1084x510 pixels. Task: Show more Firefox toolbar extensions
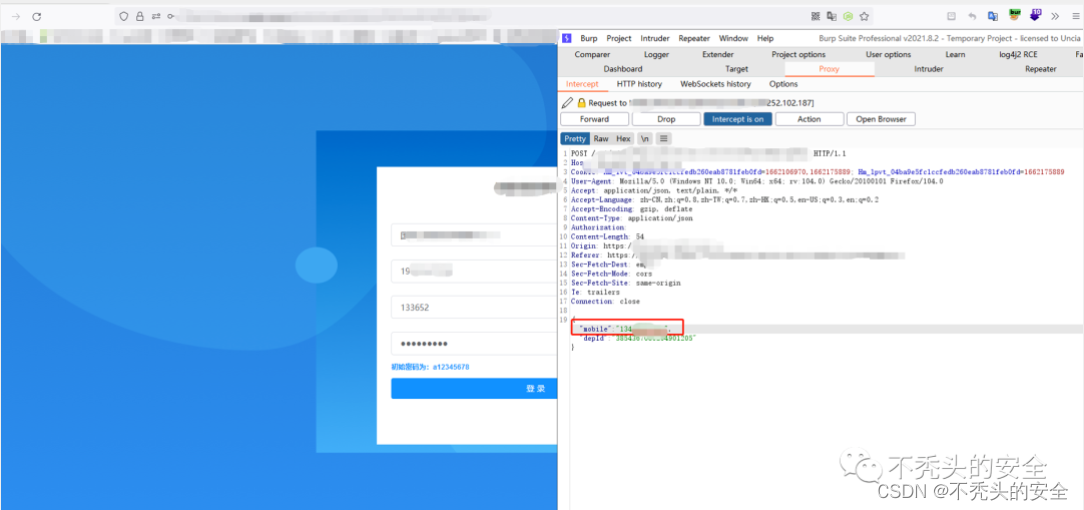[1055, 16]
